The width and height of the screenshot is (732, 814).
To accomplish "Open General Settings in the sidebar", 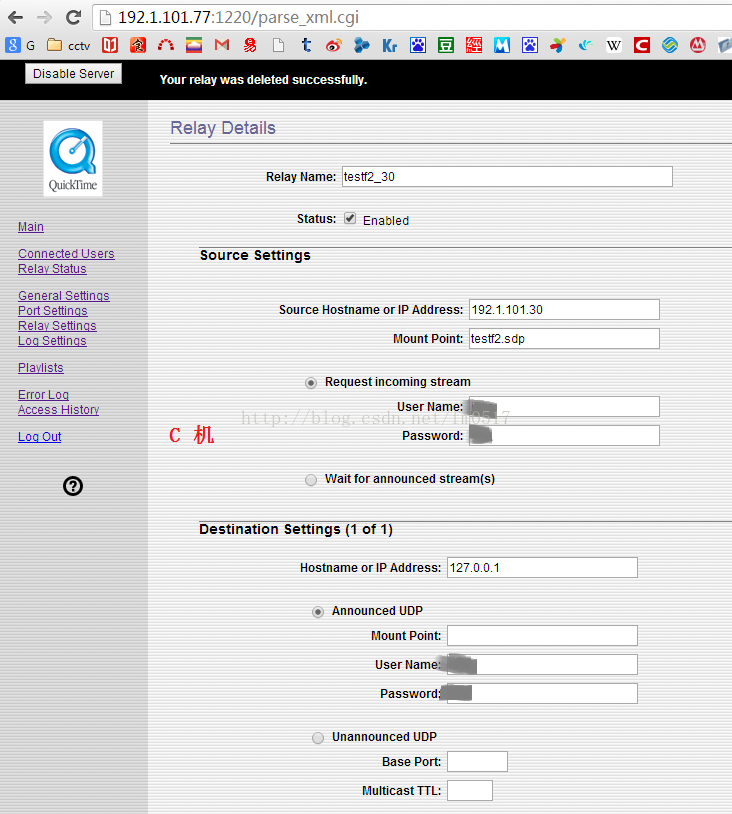I will pos(63,296).
